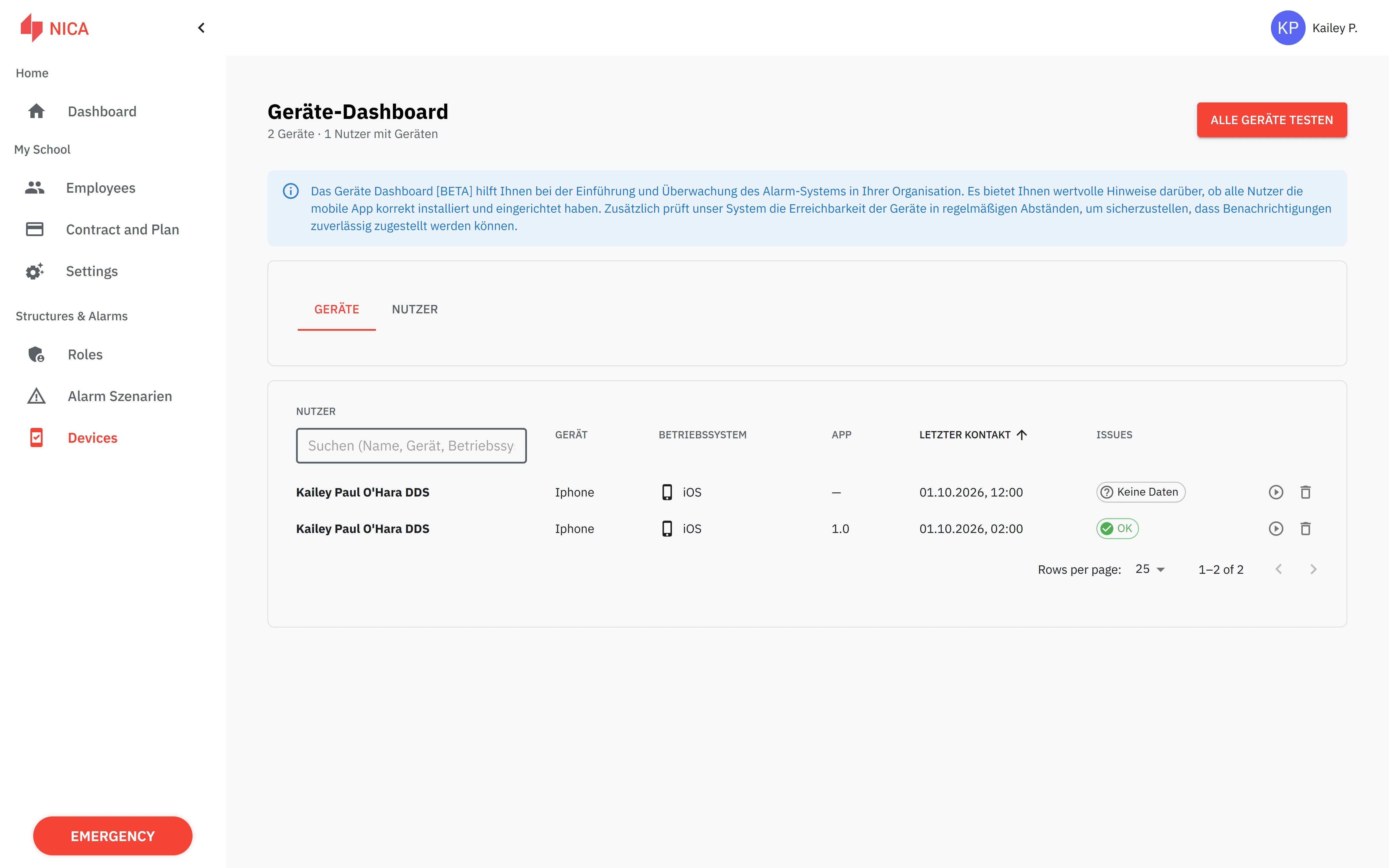1389x868 pixels.
Task: Test the device last seen 12:00
Action: pyautogui.click(x=1275, y=492)
